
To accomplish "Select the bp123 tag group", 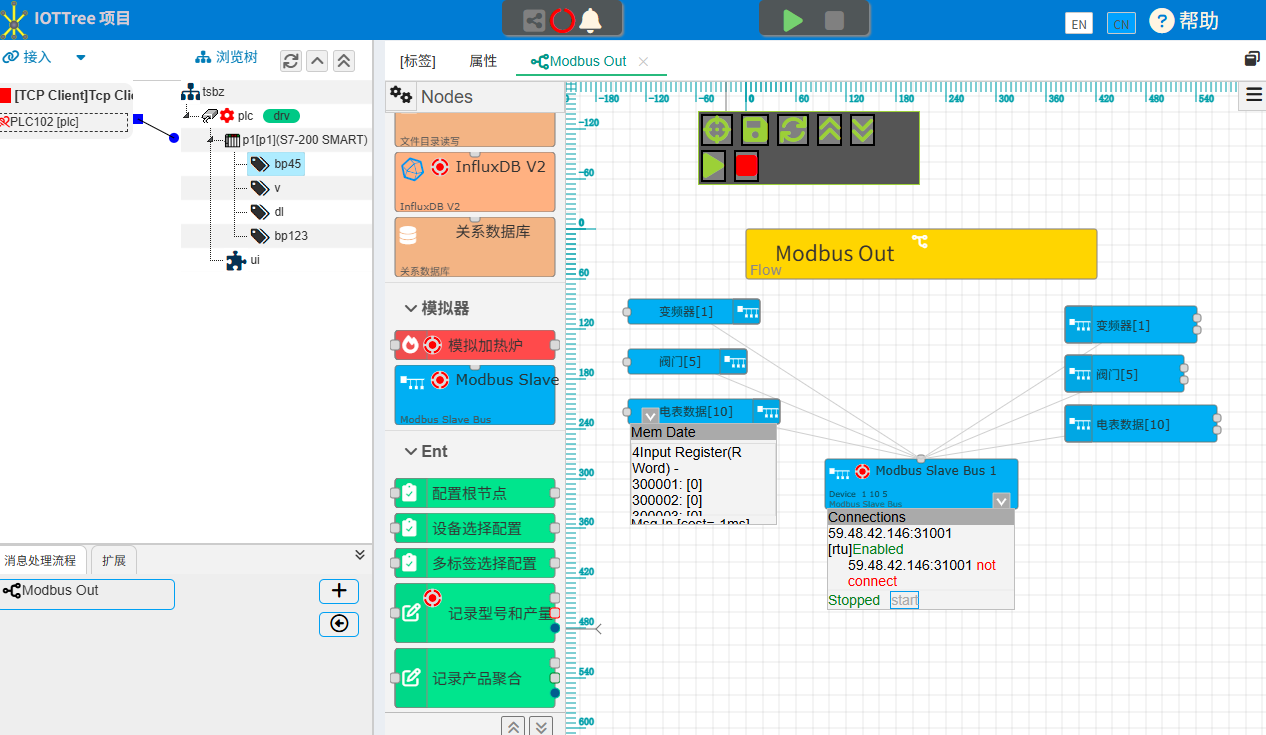I will point(280,236).
